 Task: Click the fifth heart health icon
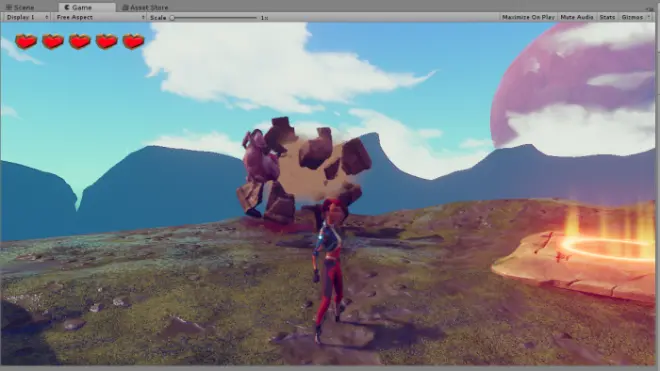click(133, 41)
